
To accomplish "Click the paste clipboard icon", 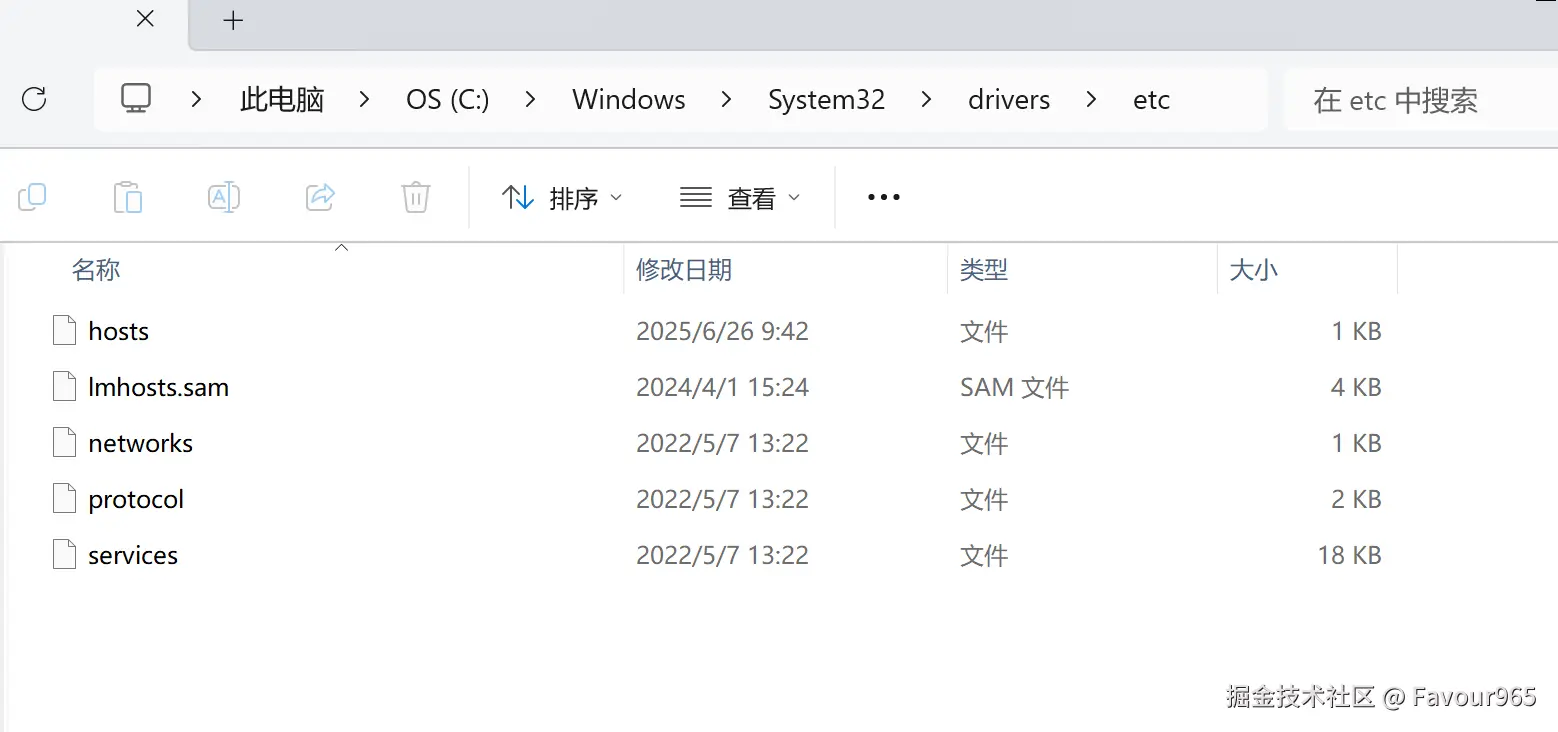I will 128,197.
